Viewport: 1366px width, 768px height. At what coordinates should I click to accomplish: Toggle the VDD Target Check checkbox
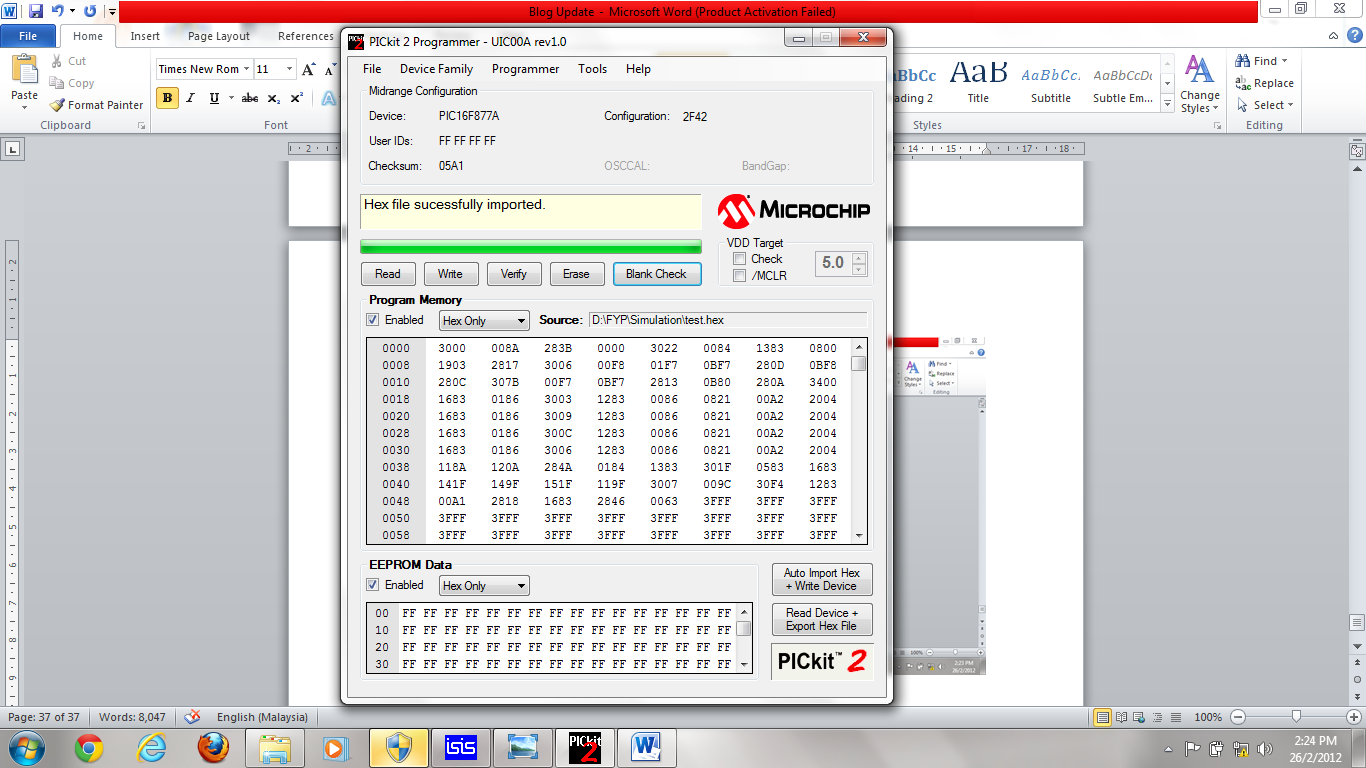point(740,259)
